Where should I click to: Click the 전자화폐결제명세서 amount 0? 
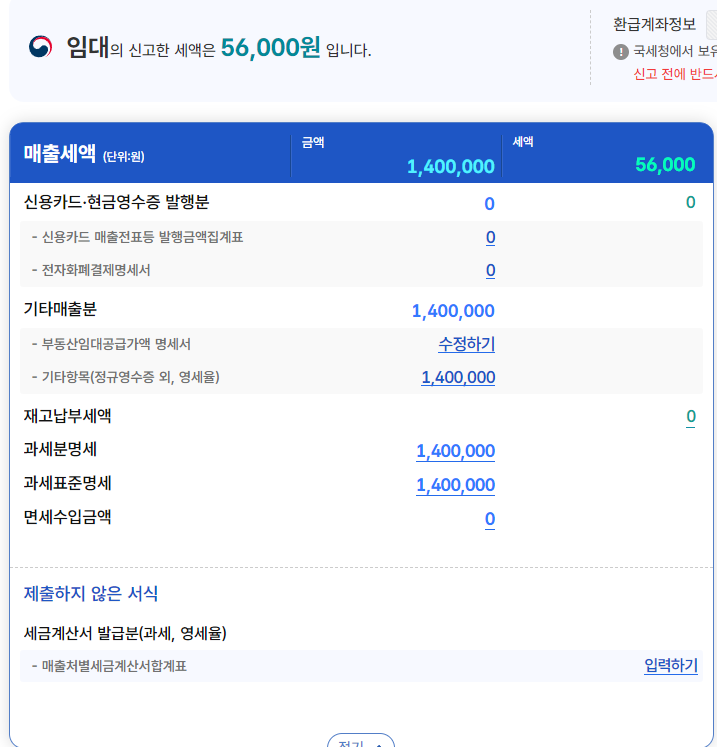pyautogui.click(x=490, y=270)
